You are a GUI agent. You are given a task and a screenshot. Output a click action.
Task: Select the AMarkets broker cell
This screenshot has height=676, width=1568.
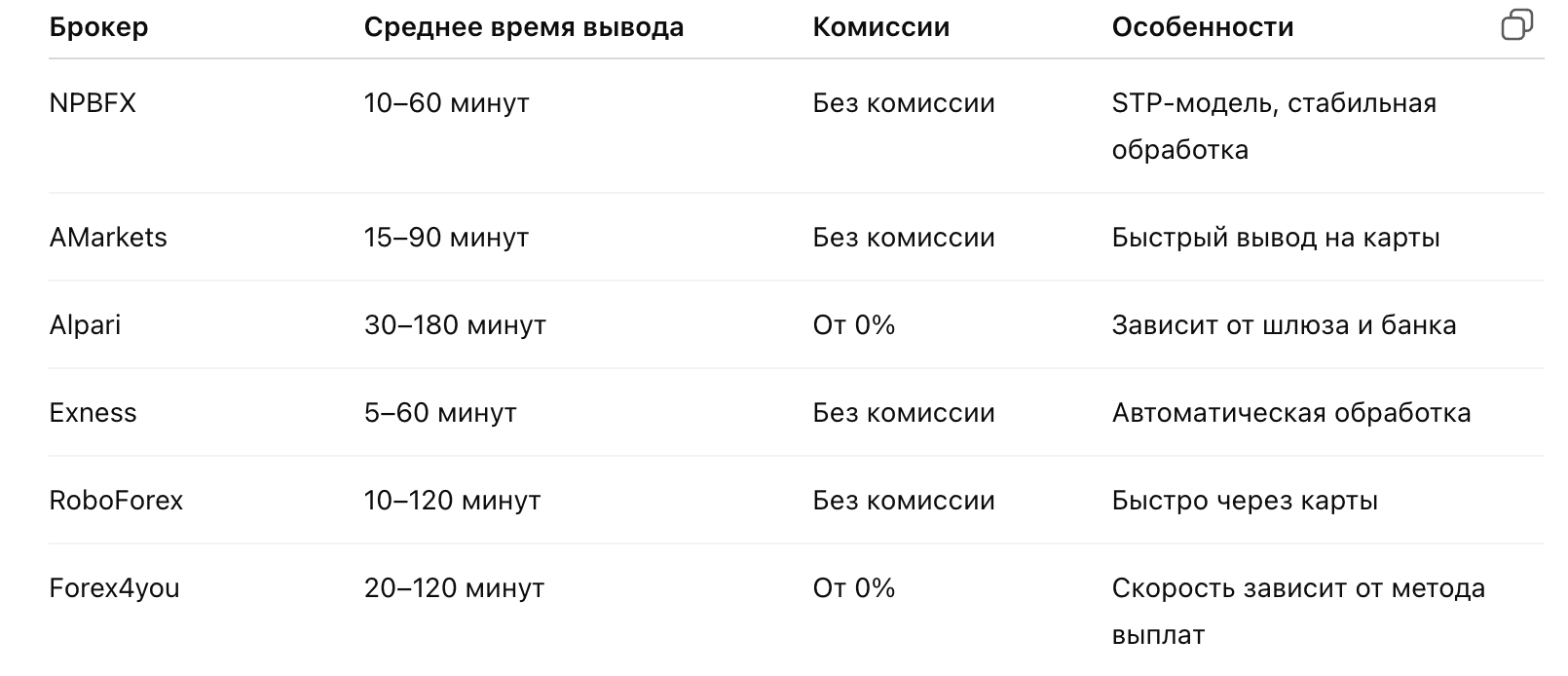[108, 238]
